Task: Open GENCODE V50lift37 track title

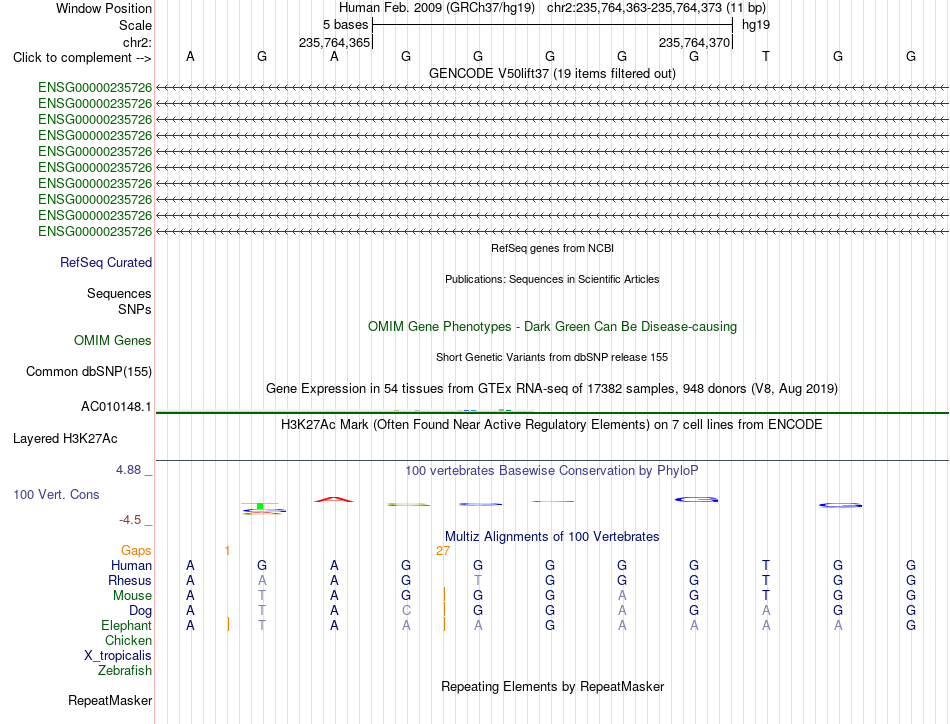Action: pos(552,73)
